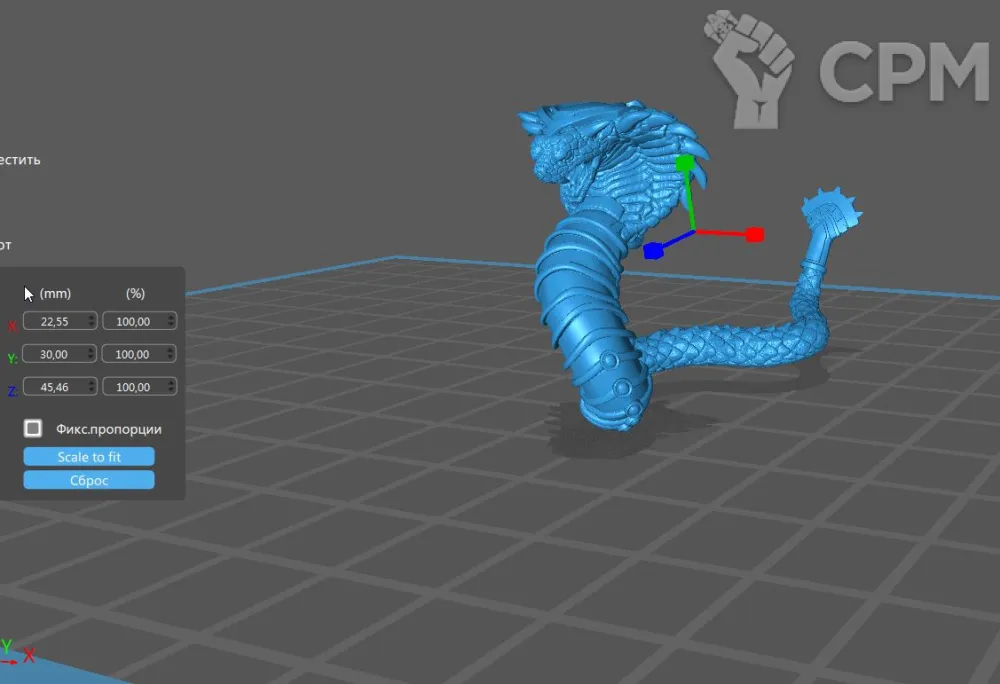Click the blue scale gizmo handle
1000x684 pixels.
(x=653, y=250)
